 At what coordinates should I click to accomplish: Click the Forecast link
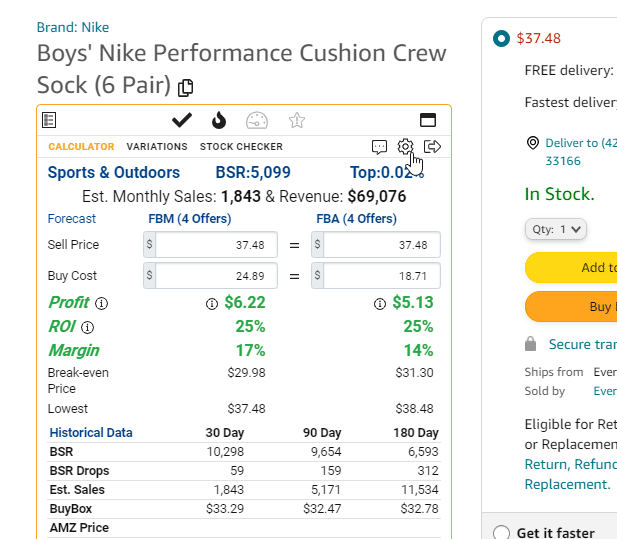(72, 218)
